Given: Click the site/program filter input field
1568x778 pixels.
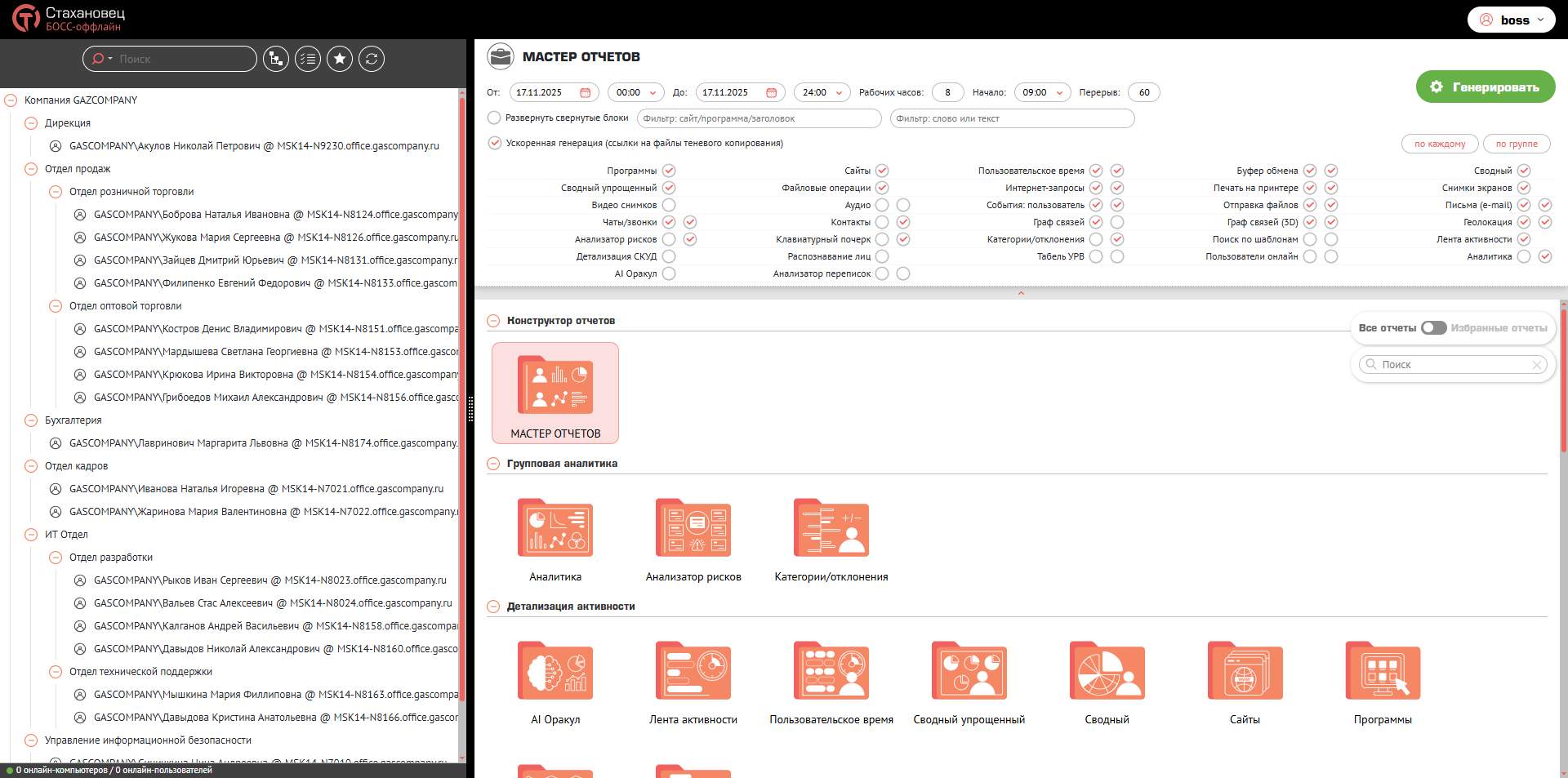Looking at the screenshot, I should pos(759,118).
